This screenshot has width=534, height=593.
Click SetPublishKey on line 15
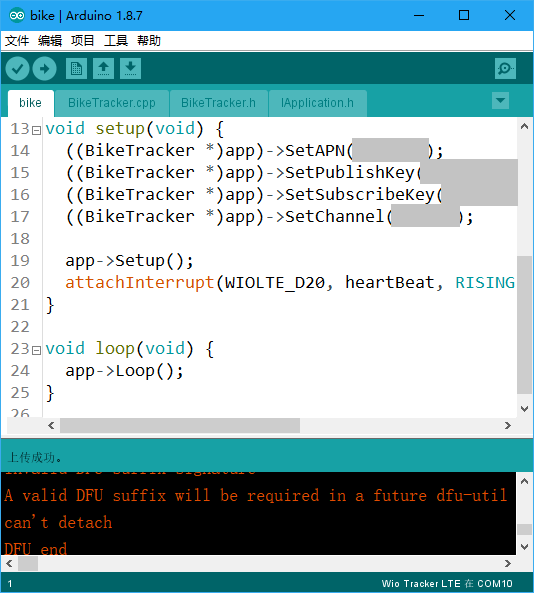pyautogui.click(x=350, y=172)
